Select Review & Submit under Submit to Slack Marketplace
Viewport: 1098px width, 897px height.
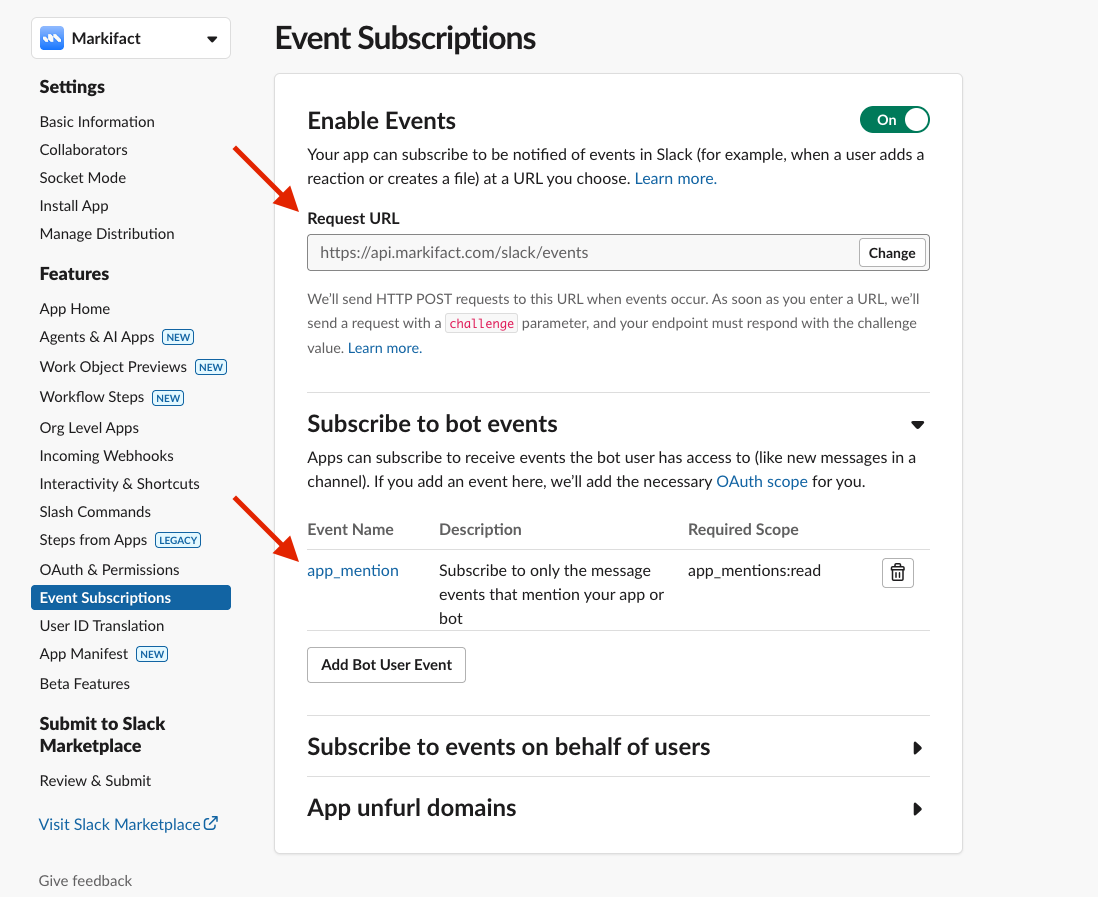click(94, 780)
